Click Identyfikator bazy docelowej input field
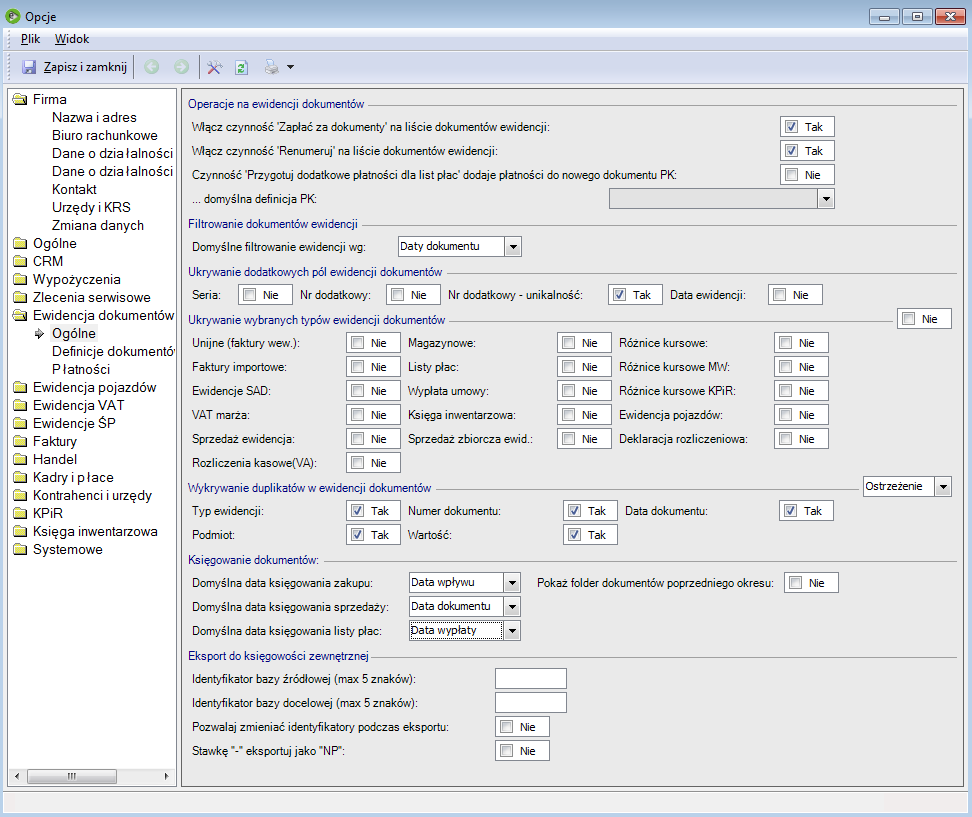Viewport: 972px width, 817px height. coord(531,703)
